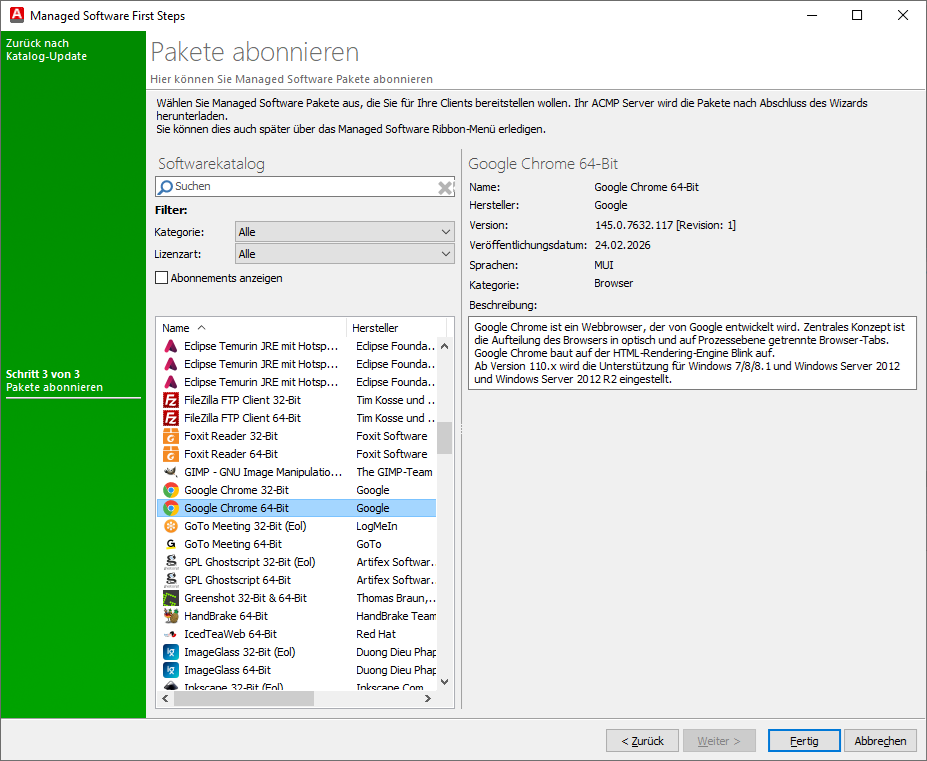Cancel the wizard with Abbrechen
Screen dimensions: 927x761
[x=880, y=741]
